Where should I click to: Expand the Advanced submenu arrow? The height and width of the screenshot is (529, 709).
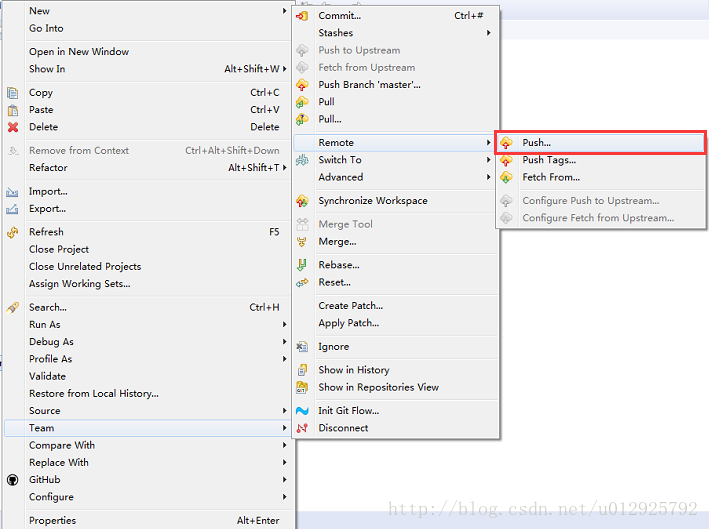click(x=488, y=177)
